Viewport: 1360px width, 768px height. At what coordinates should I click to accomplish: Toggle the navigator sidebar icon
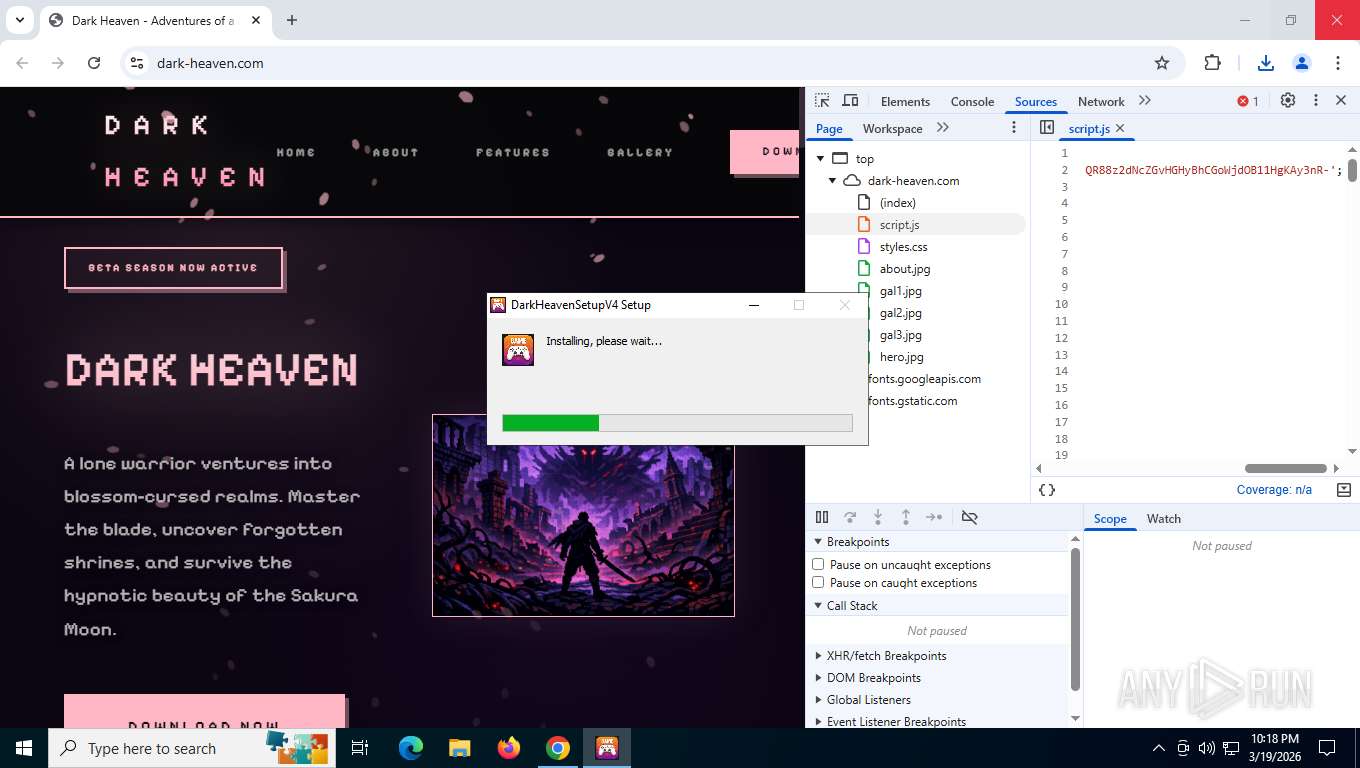click(x=1047, y=128)
